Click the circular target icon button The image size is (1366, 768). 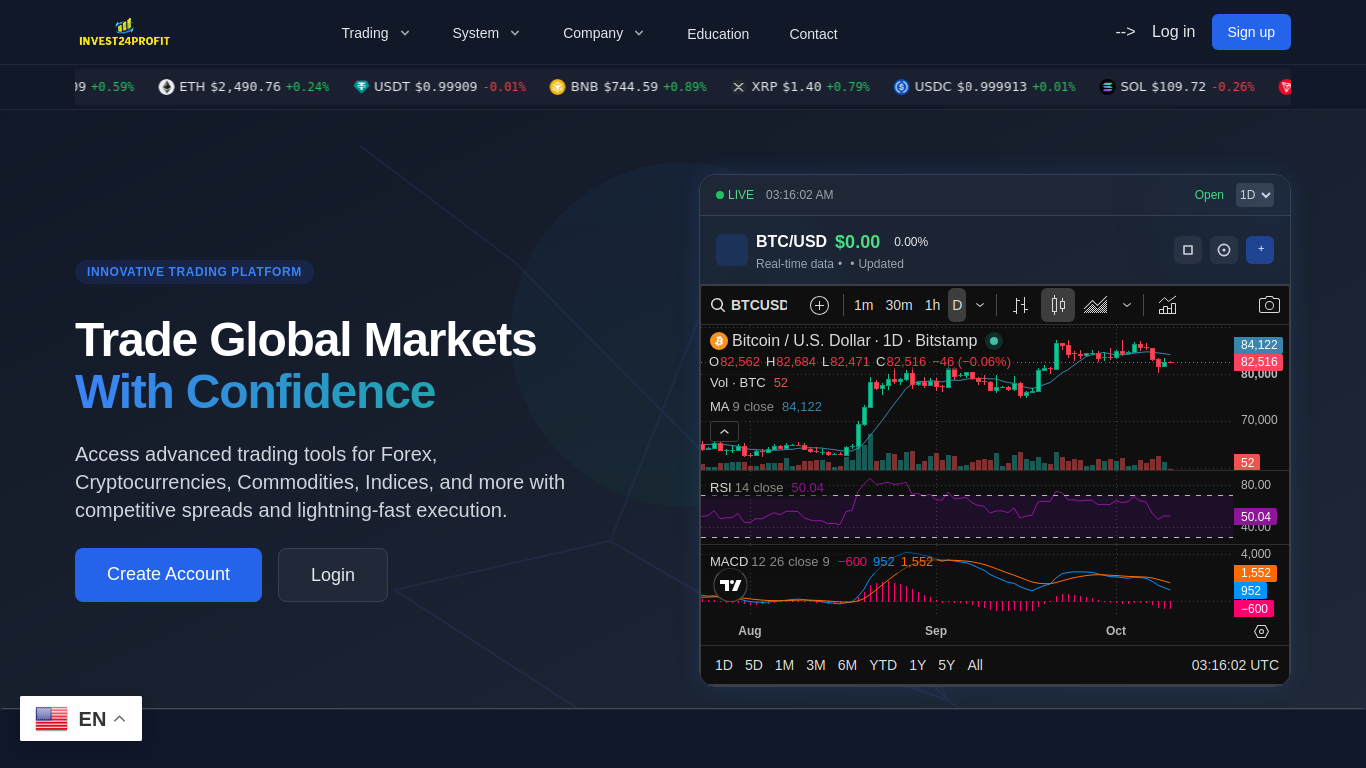[1224, 250]
